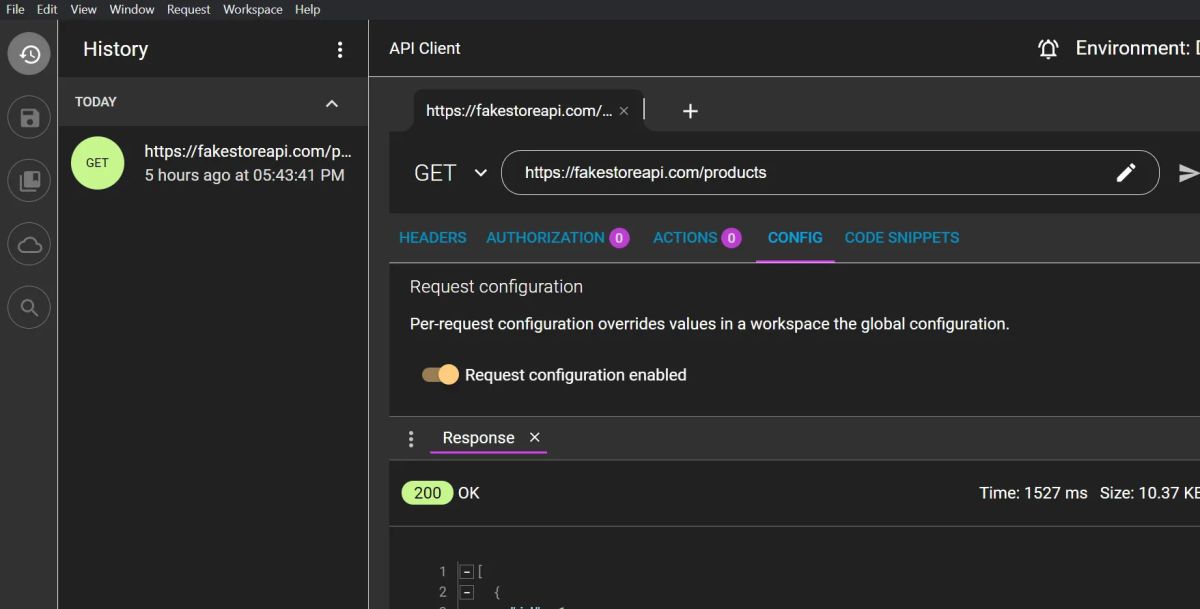Switch to the HEADERS tab
The image size is (1200, 609).
click(x=432, y=237)
